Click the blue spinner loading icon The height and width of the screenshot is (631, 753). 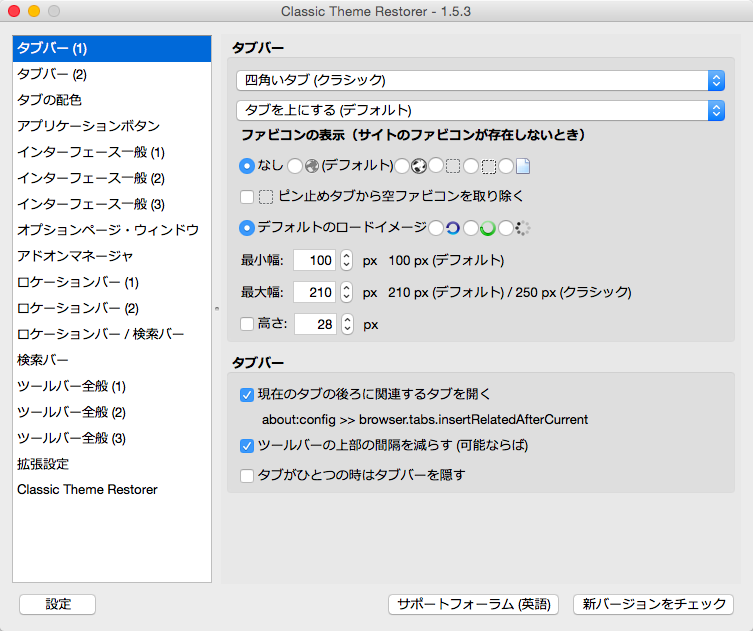click(x=453, y=228)
